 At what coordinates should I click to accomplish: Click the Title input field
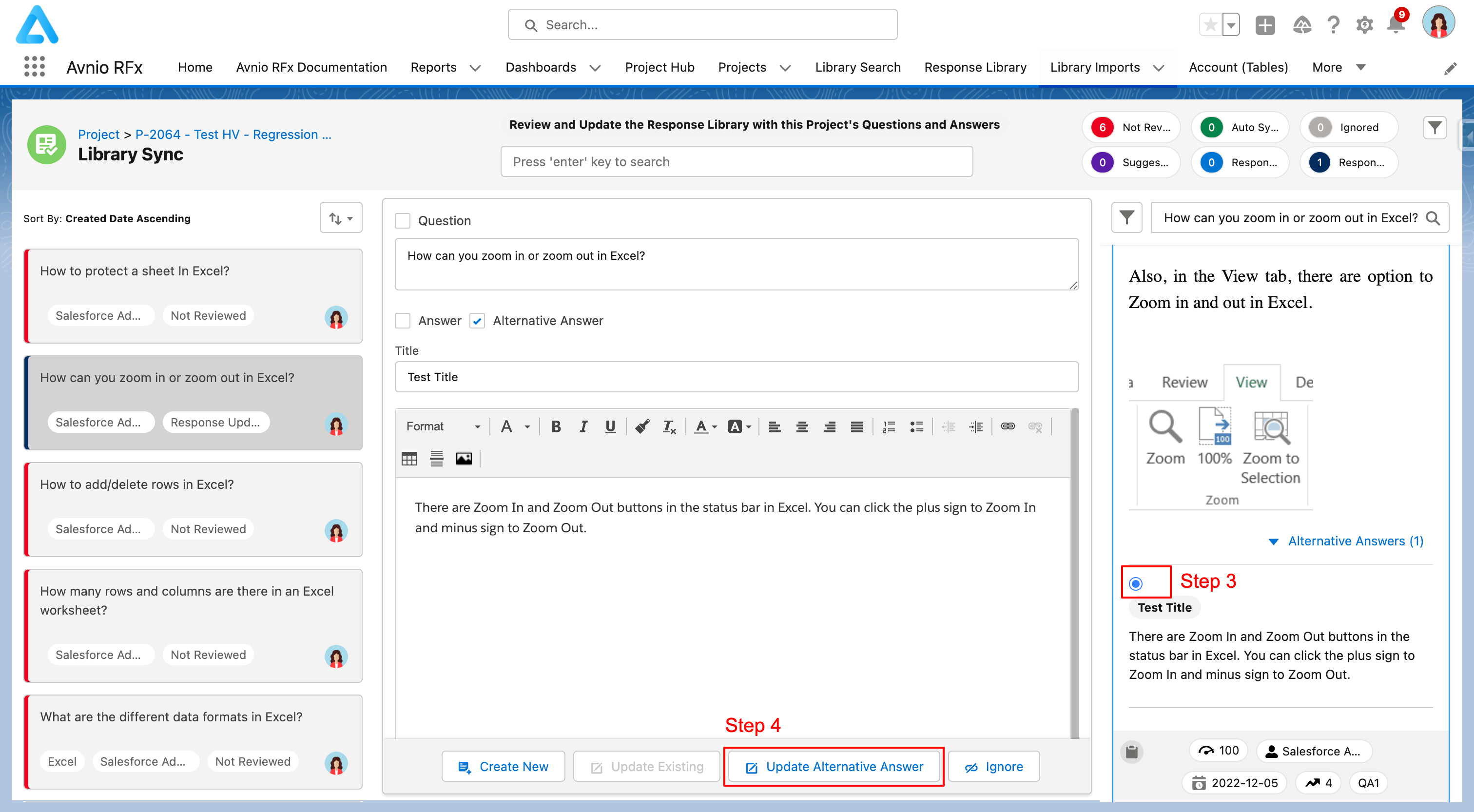pos(737,377)
